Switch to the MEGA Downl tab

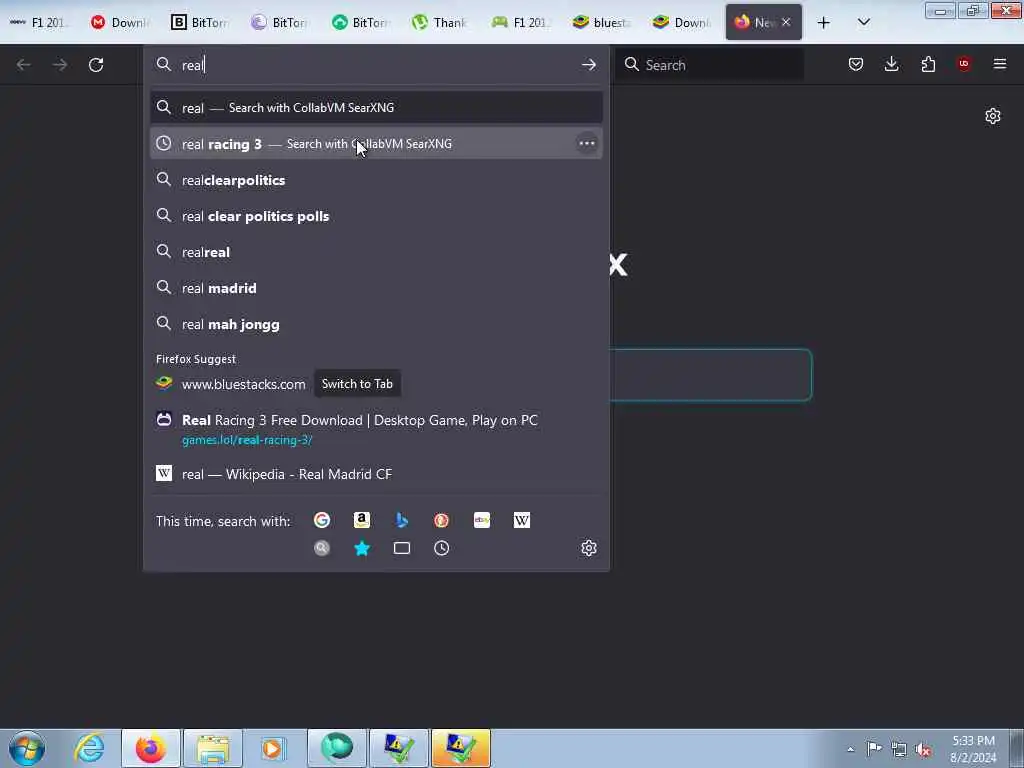pyautogui.click(x=120, y=22)
